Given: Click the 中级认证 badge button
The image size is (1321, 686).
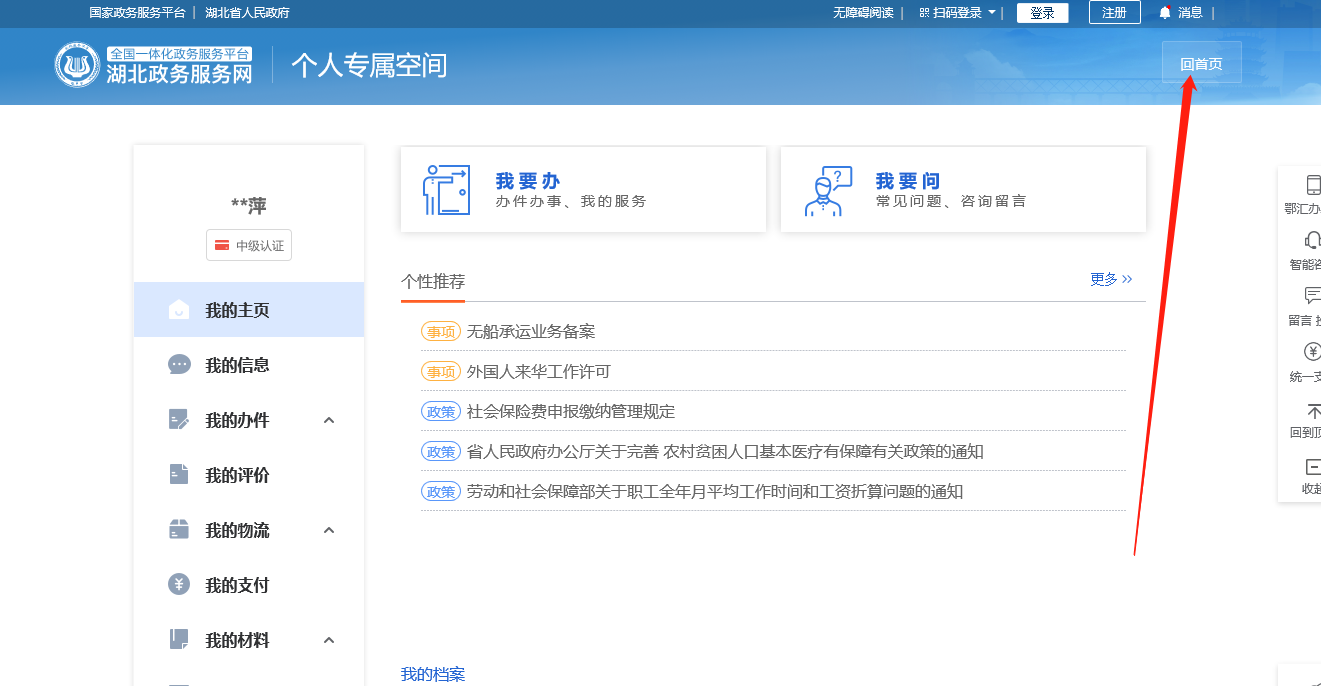Looking at the screenshot, I should (249, 246).
